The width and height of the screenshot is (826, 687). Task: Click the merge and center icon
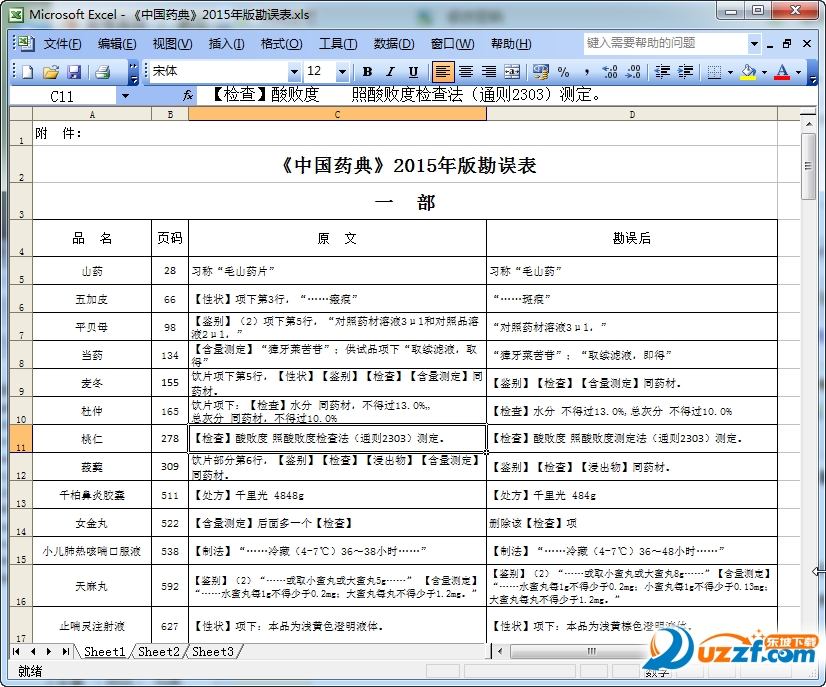512,73
